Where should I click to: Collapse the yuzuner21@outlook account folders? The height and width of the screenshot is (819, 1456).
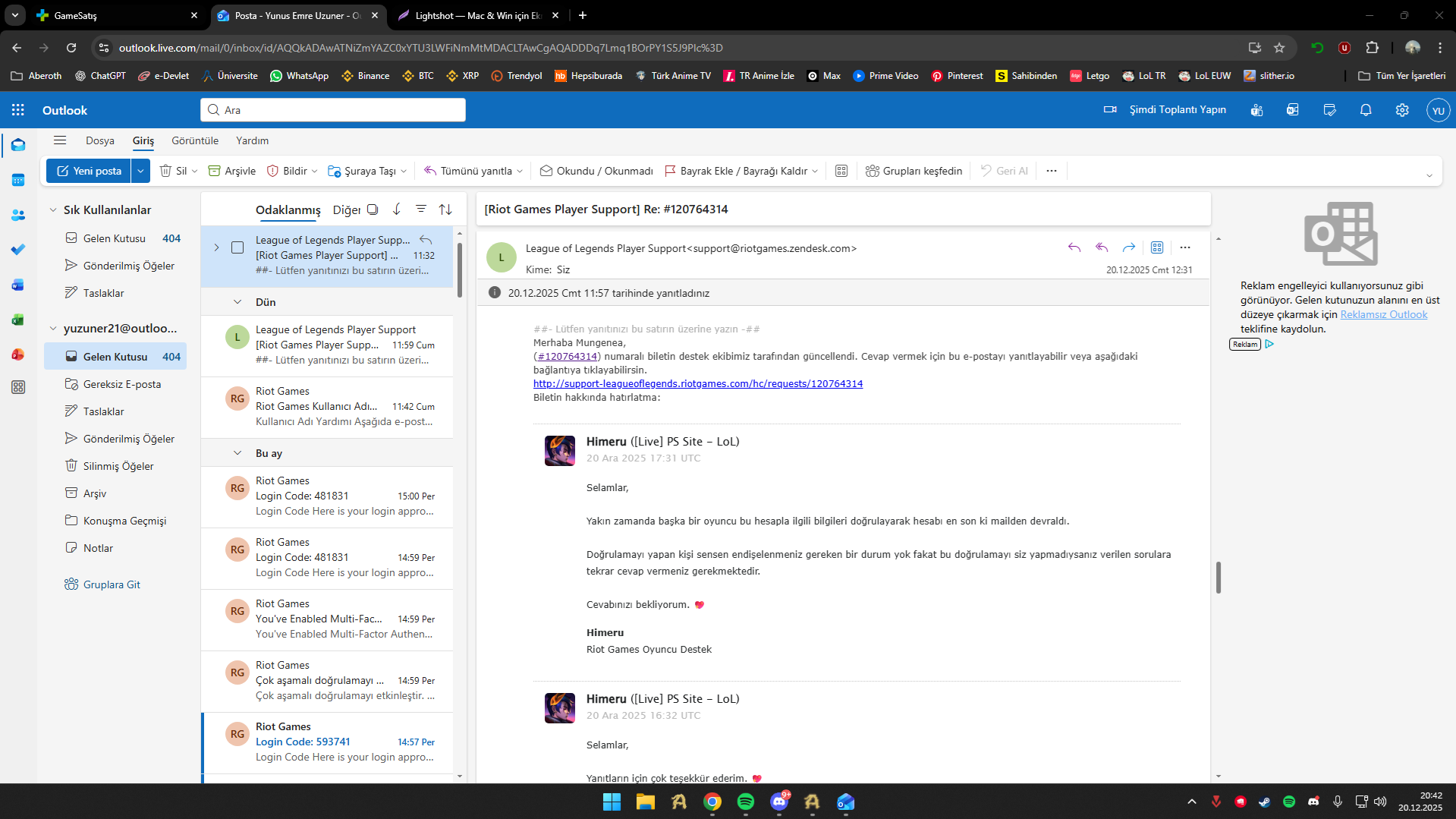(53, 329)
